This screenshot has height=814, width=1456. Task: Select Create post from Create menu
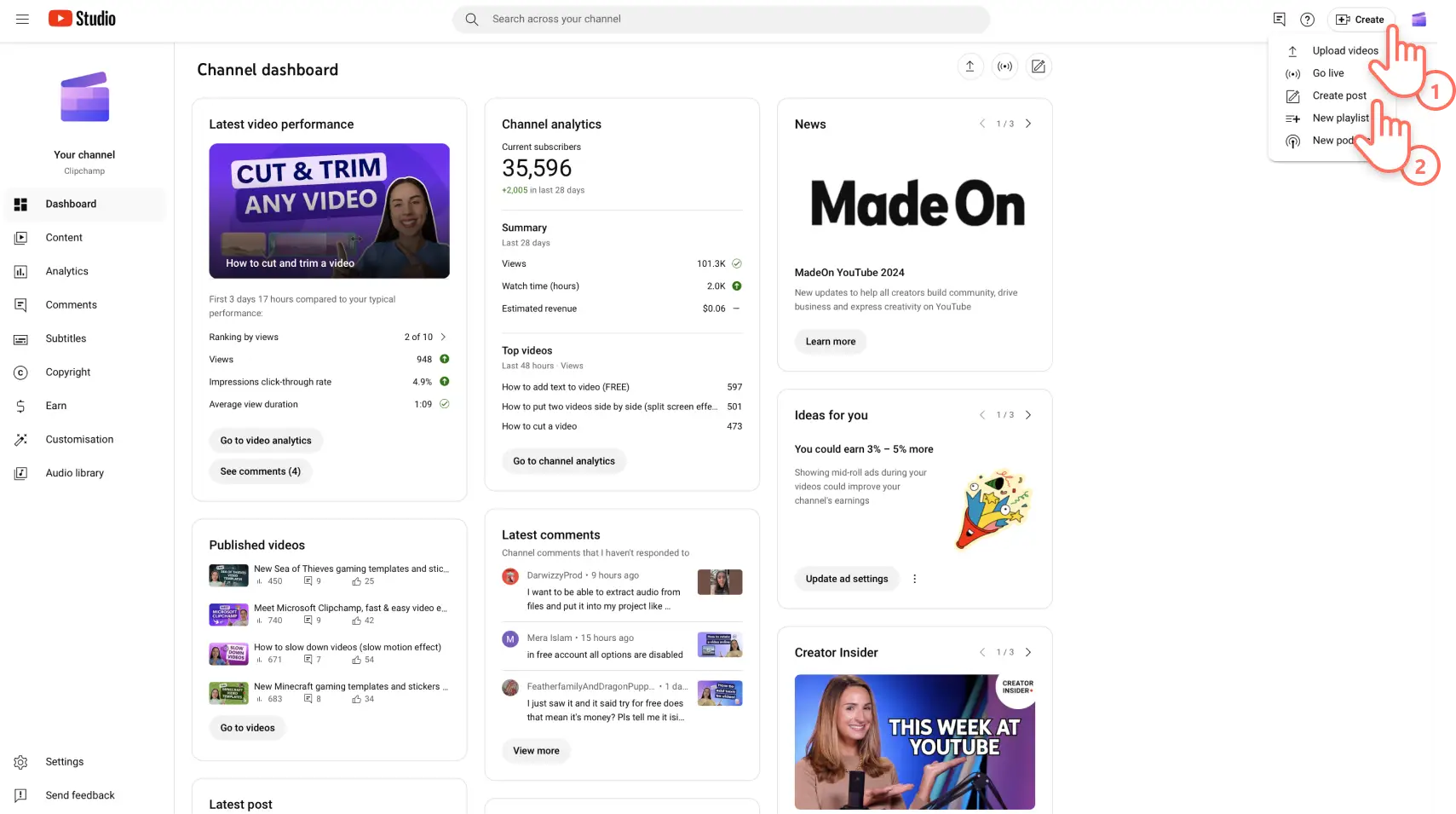point(1339,95)
